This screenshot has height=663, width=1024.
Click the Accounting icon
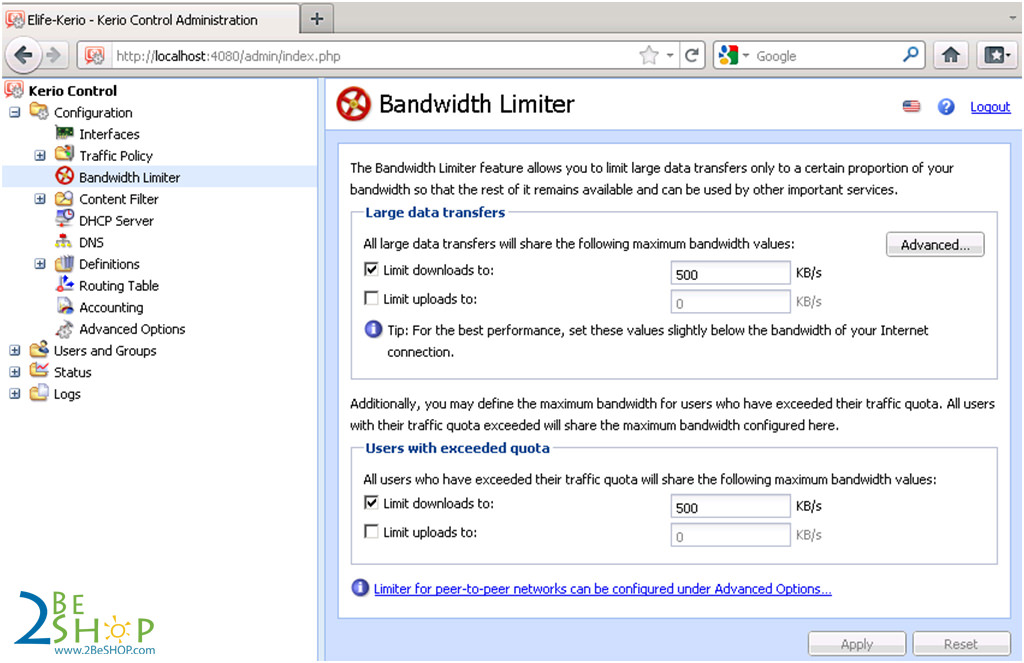[x=65, y=306]
